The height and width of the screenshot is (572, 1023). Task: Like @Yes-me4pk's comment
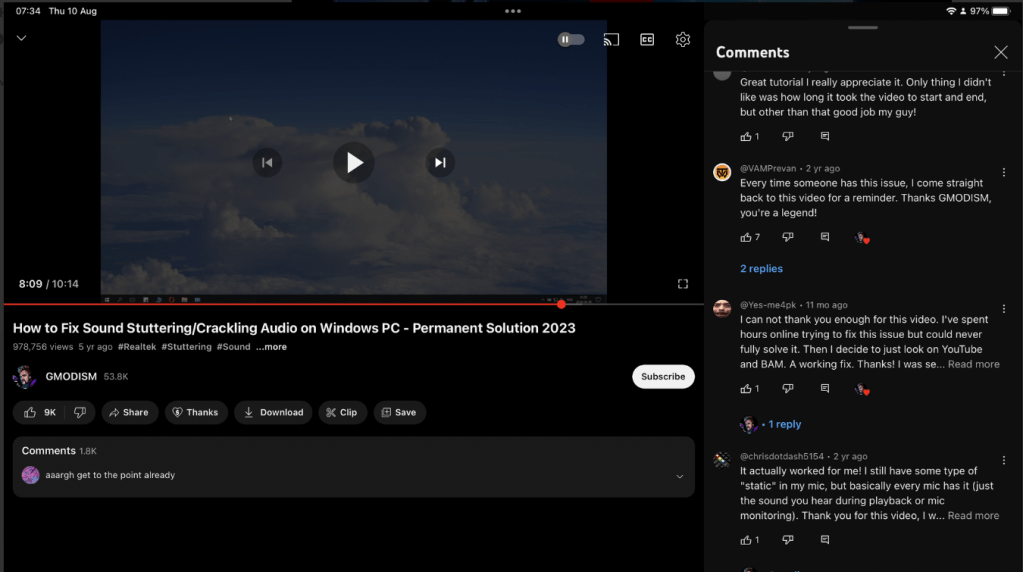pyautogui.click(x=746, y=388)
